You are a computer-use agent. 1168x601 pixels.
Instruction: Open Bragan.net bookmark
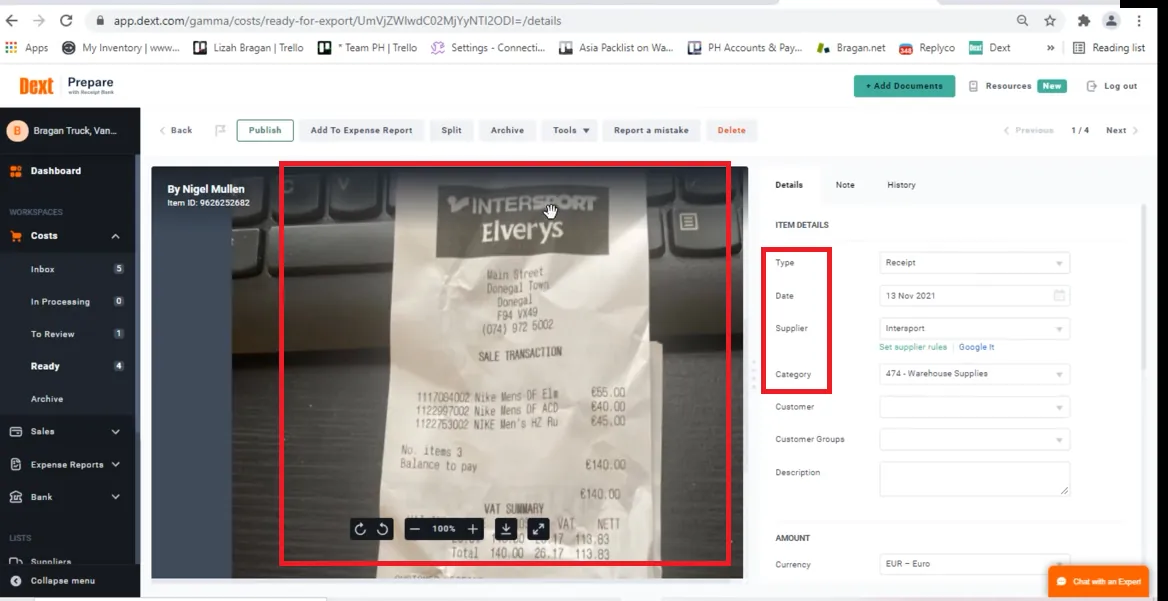[851, 48]
